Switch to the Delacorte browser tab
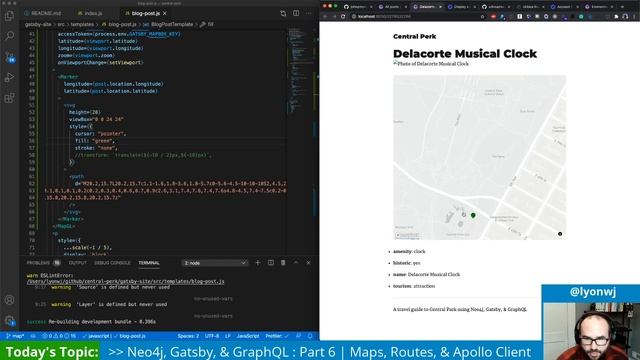Image resolution: width=640 pixels, height=360 pixels. (x=427, y=7)
